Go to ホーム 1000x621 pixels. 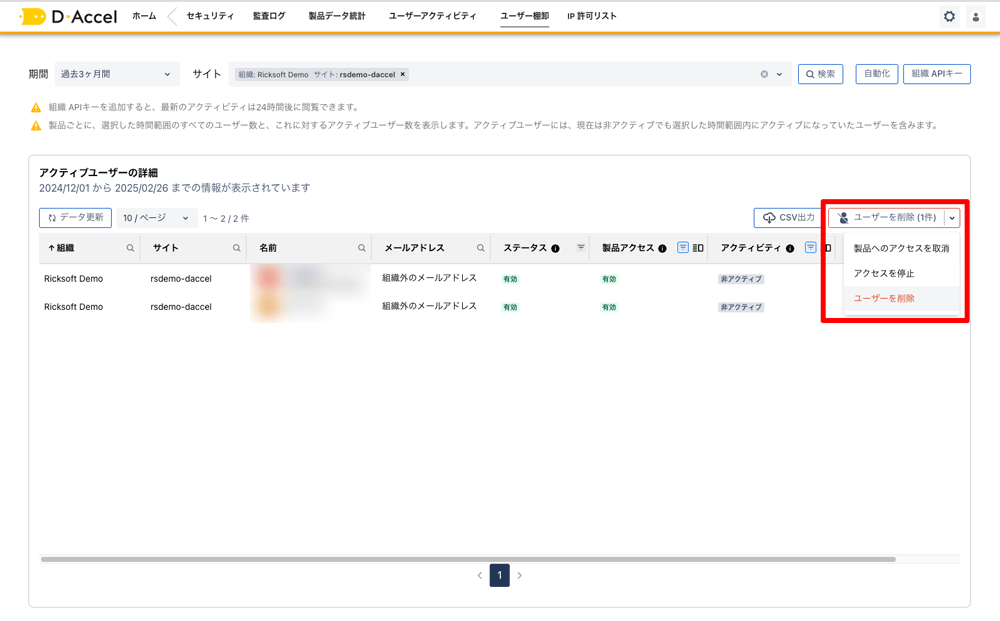click(144, 16)
